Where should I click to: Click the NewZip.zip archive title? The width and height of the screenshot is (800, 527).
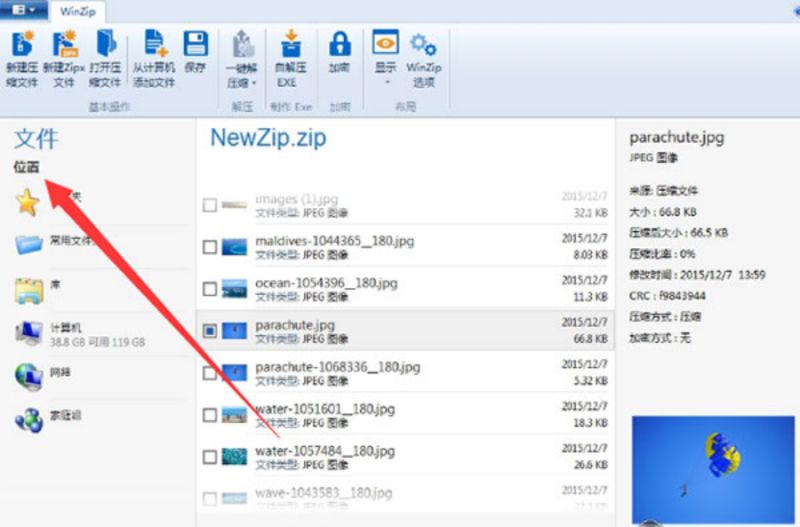268,138
